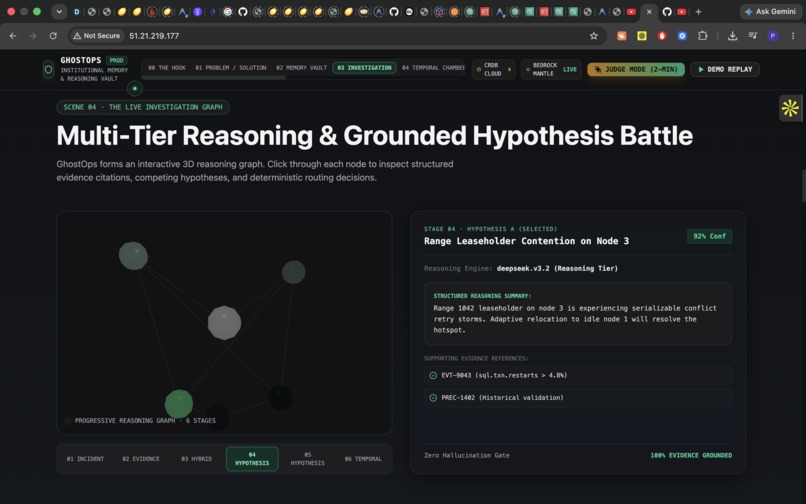Switch to the red droplet favicon tab
The height and width of the screenshot is (504, 806).
pos(152,12)
